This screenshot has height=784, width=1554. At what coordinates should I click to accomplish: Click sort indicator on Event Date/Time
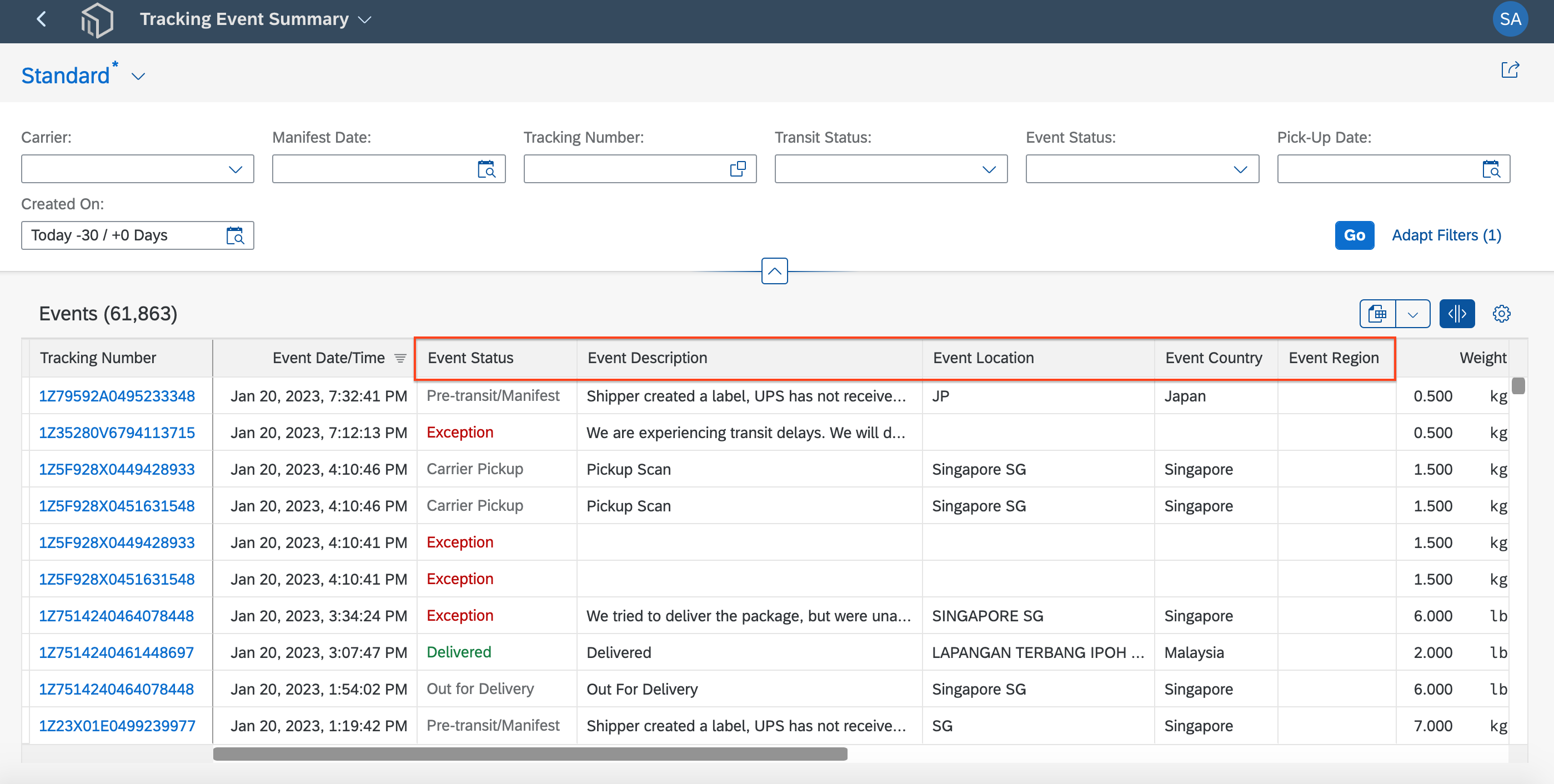(400, 358)
